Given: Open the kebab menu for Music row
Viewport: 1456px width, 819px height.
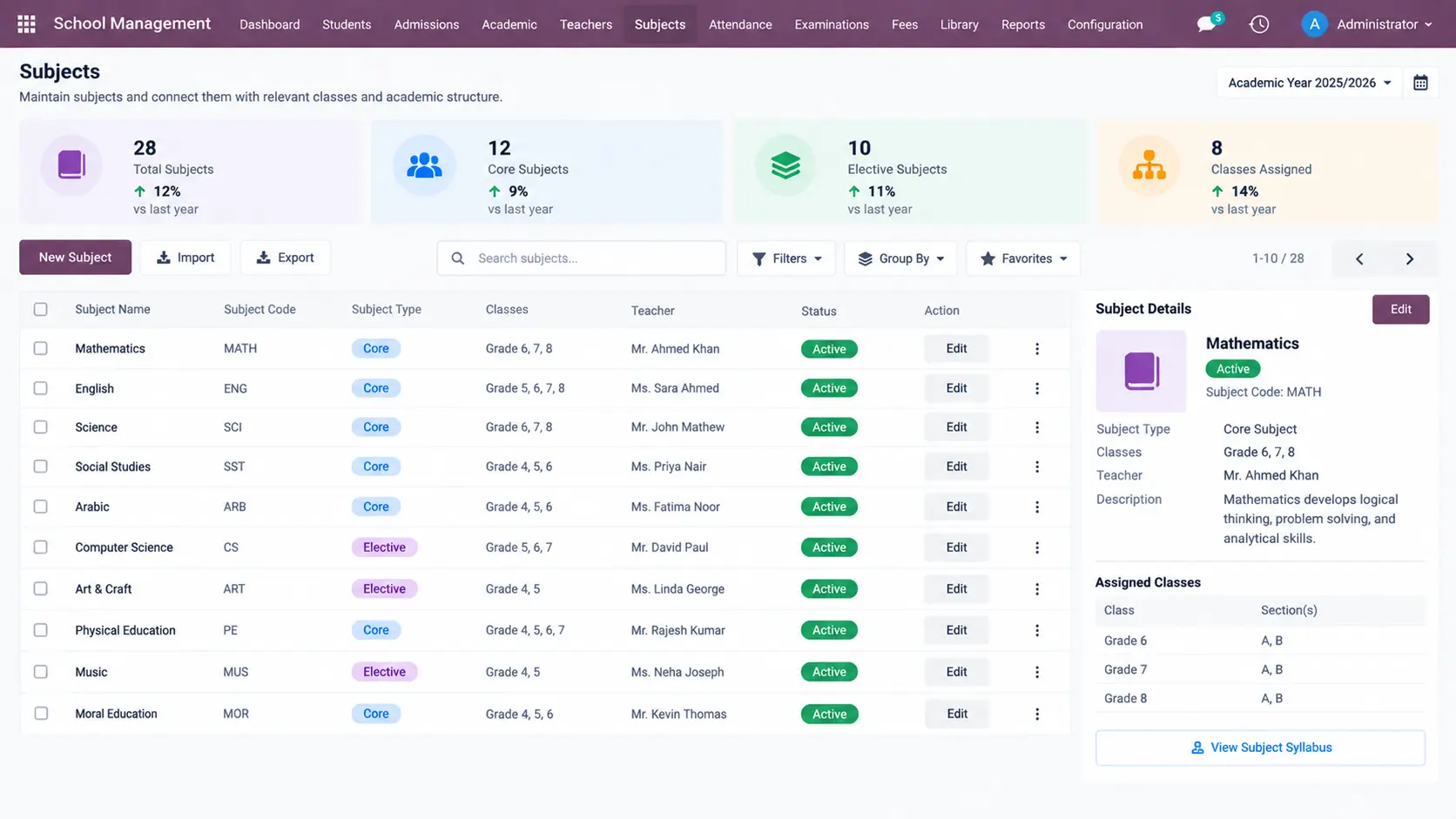Looking at the screenshot, I should click(1037, 672).
